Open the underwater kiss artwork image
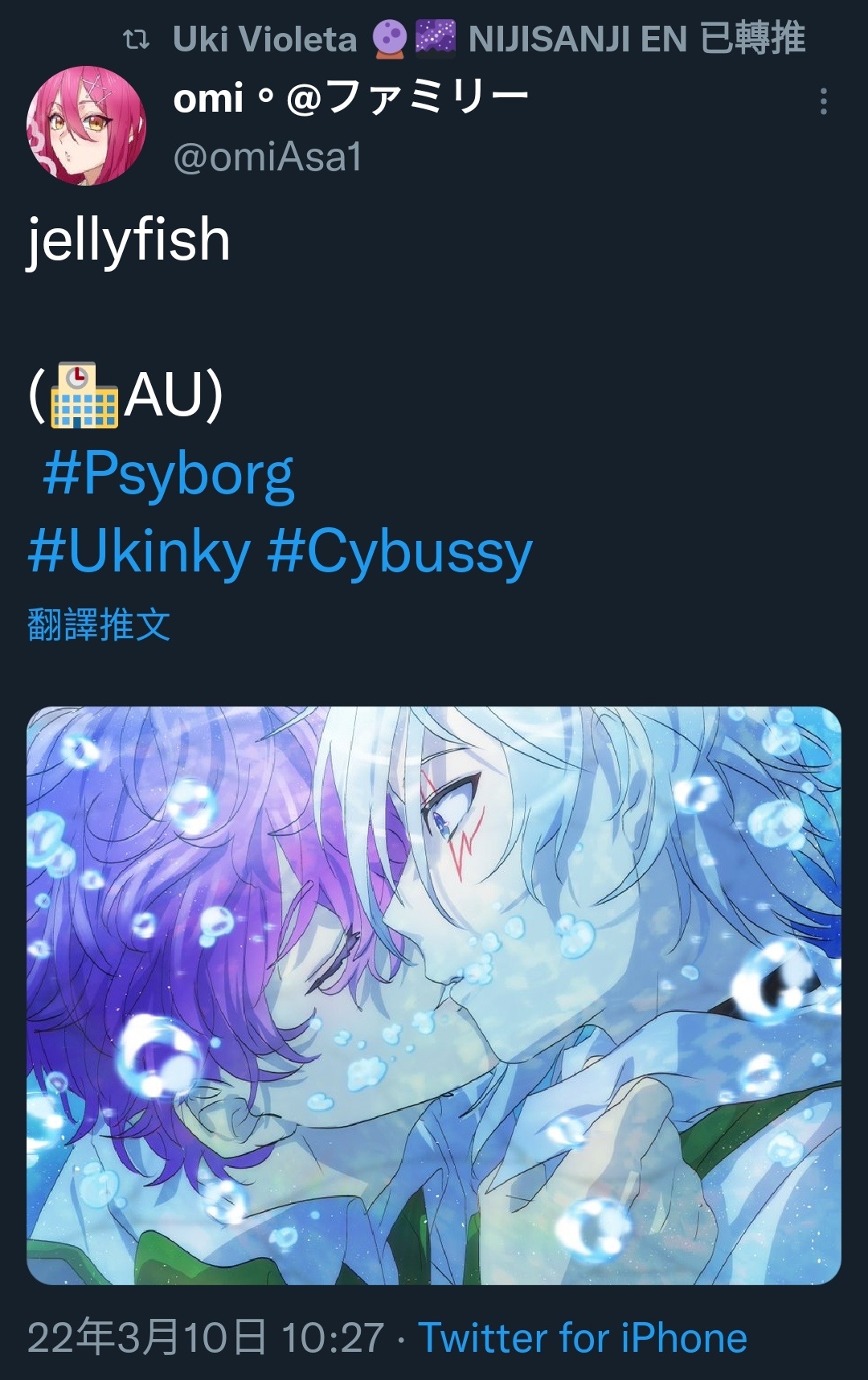868x1380 pixels. coord(434,995)
